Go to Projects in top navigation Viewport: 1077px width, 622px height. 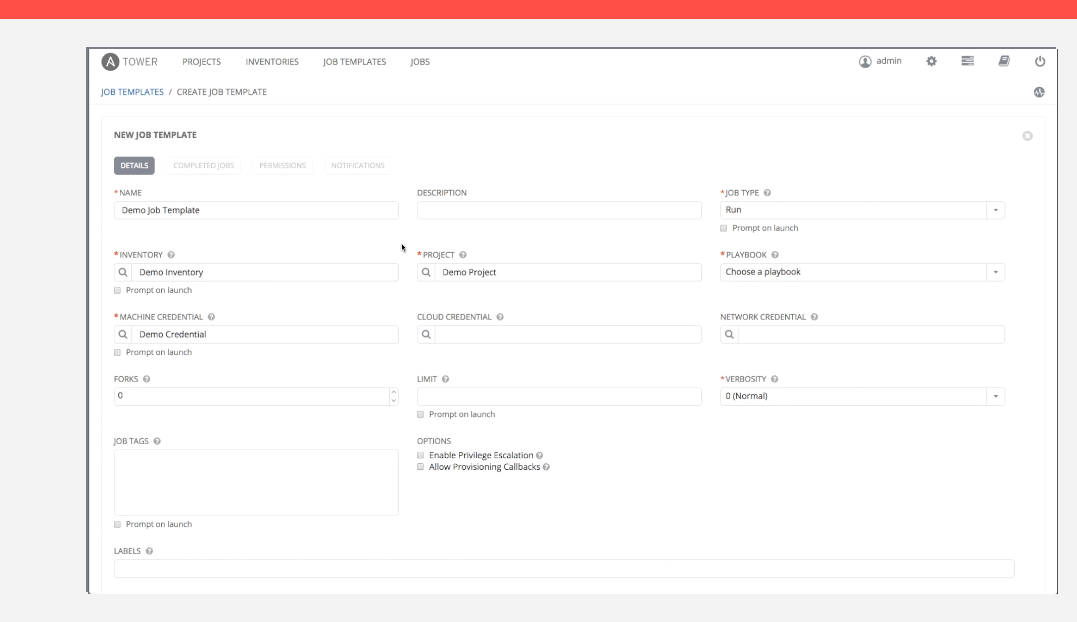201,62
